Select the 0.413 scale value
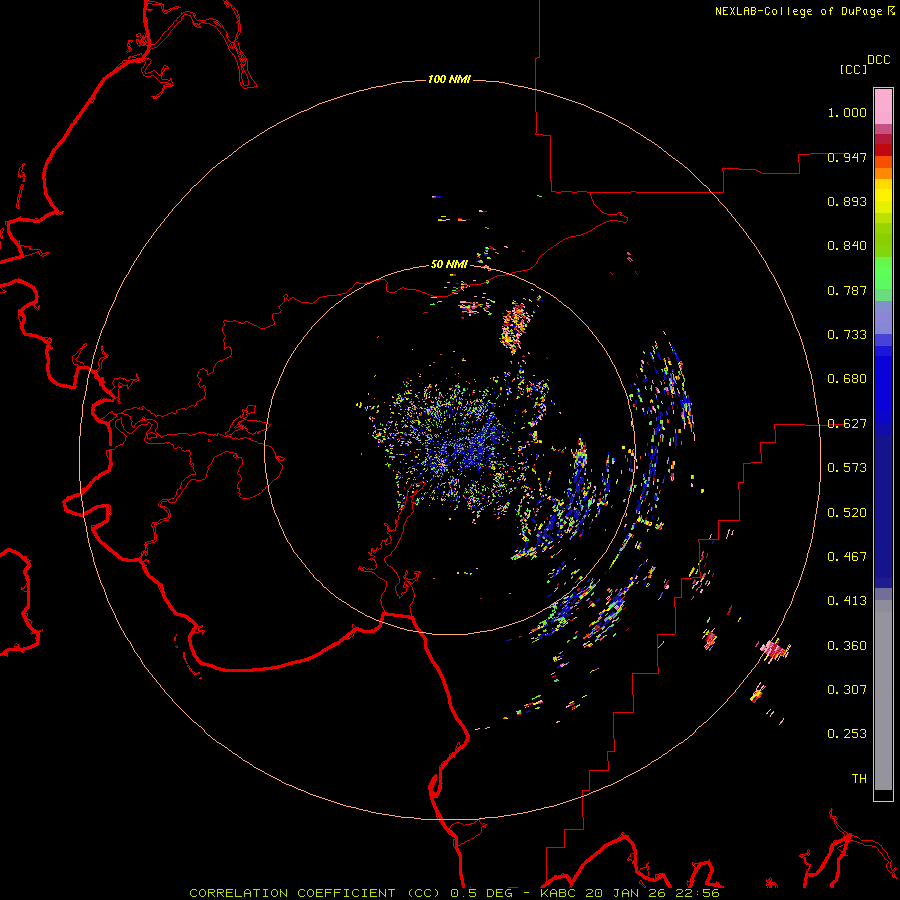The image size is (900, 900). point(847,601)
